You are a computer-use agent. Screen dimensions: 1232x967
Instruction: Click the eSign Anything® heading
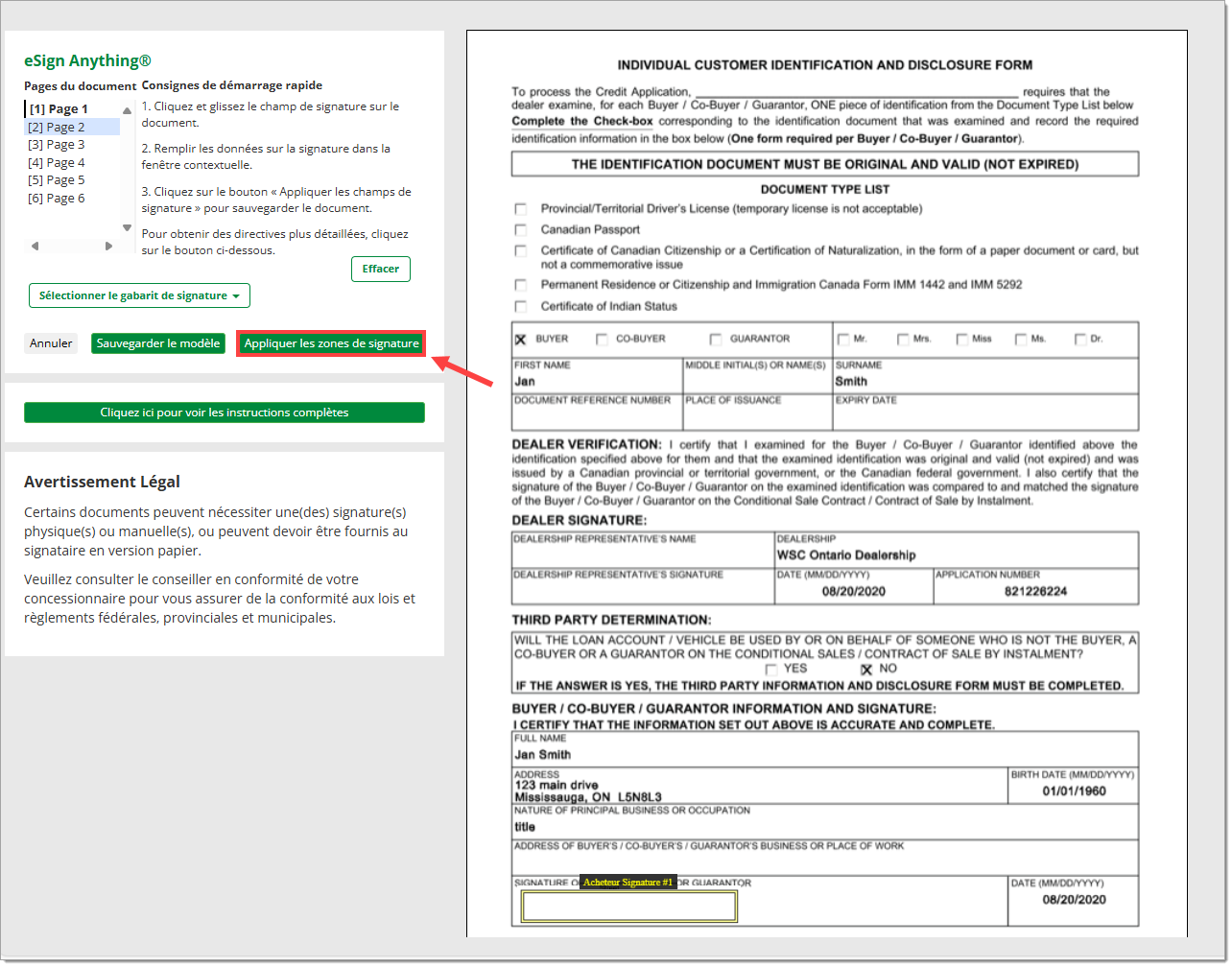coord(87,60)
